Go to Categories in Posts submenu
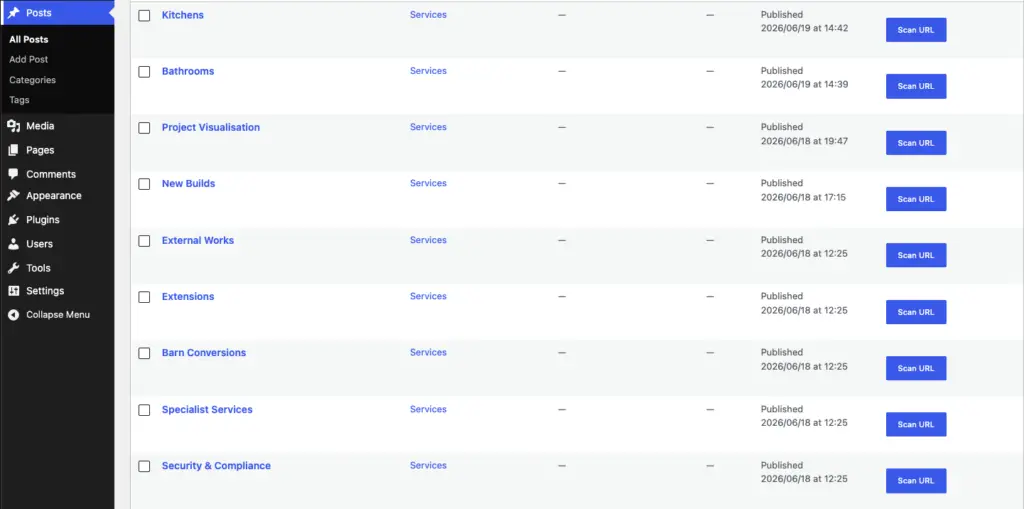Screen dimensions: 1024x509 click(x=33, y=80)
